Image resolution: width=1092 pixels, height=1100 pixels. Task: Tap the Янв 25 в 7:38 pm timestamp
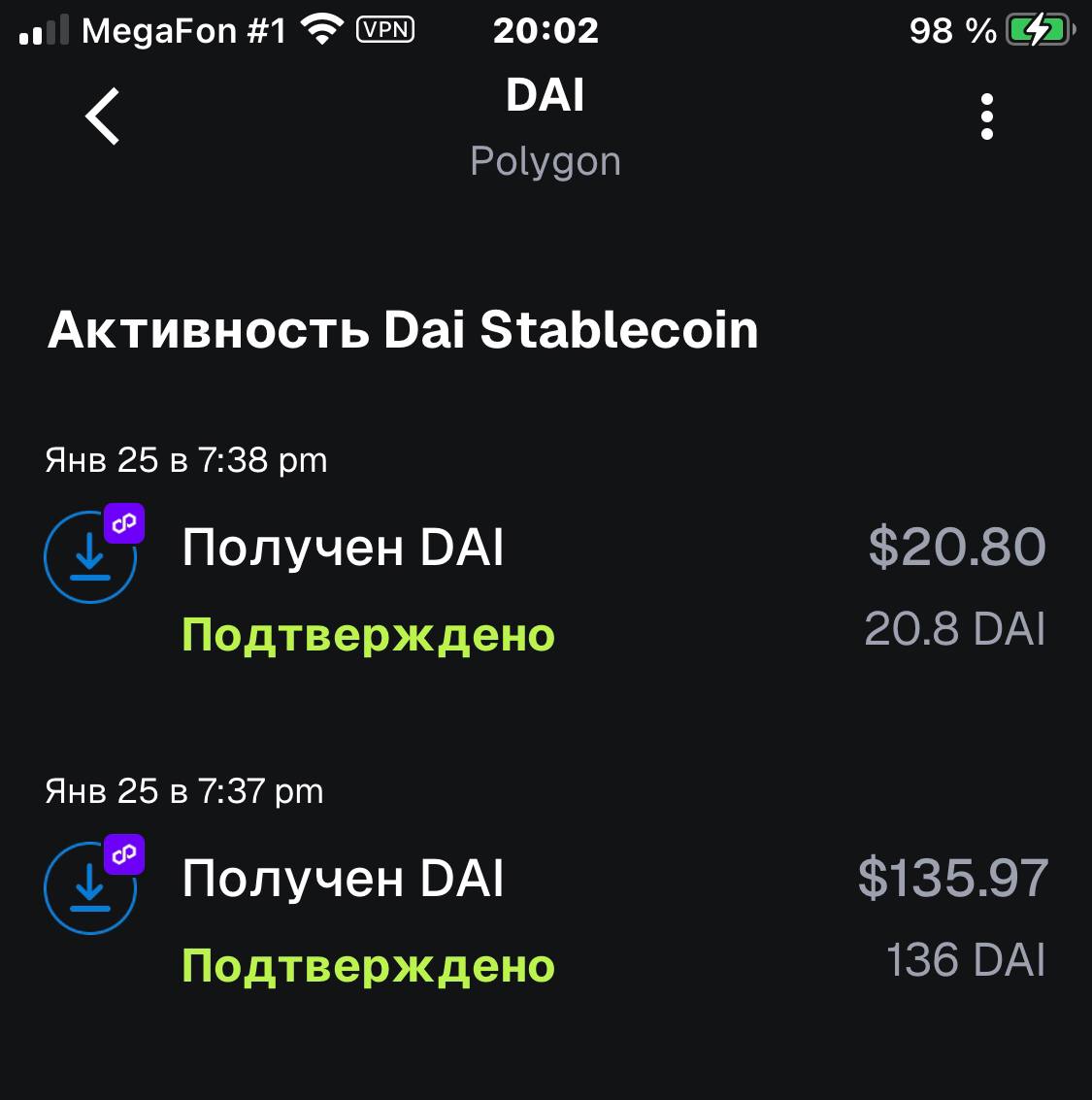(x=186, y=460)
